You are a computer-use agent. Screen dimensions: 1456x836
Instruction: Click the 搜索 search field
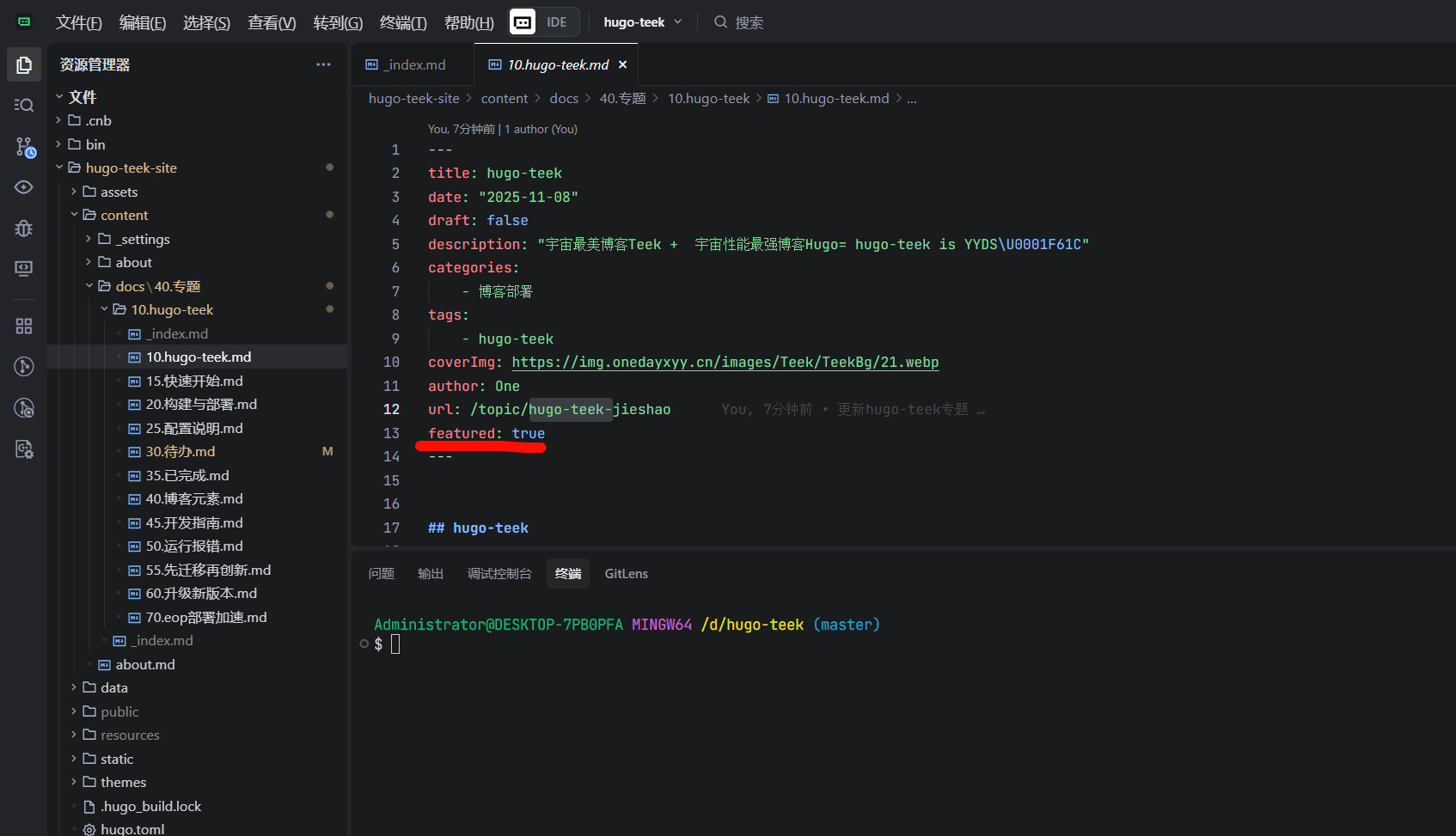tap(749, 22)
